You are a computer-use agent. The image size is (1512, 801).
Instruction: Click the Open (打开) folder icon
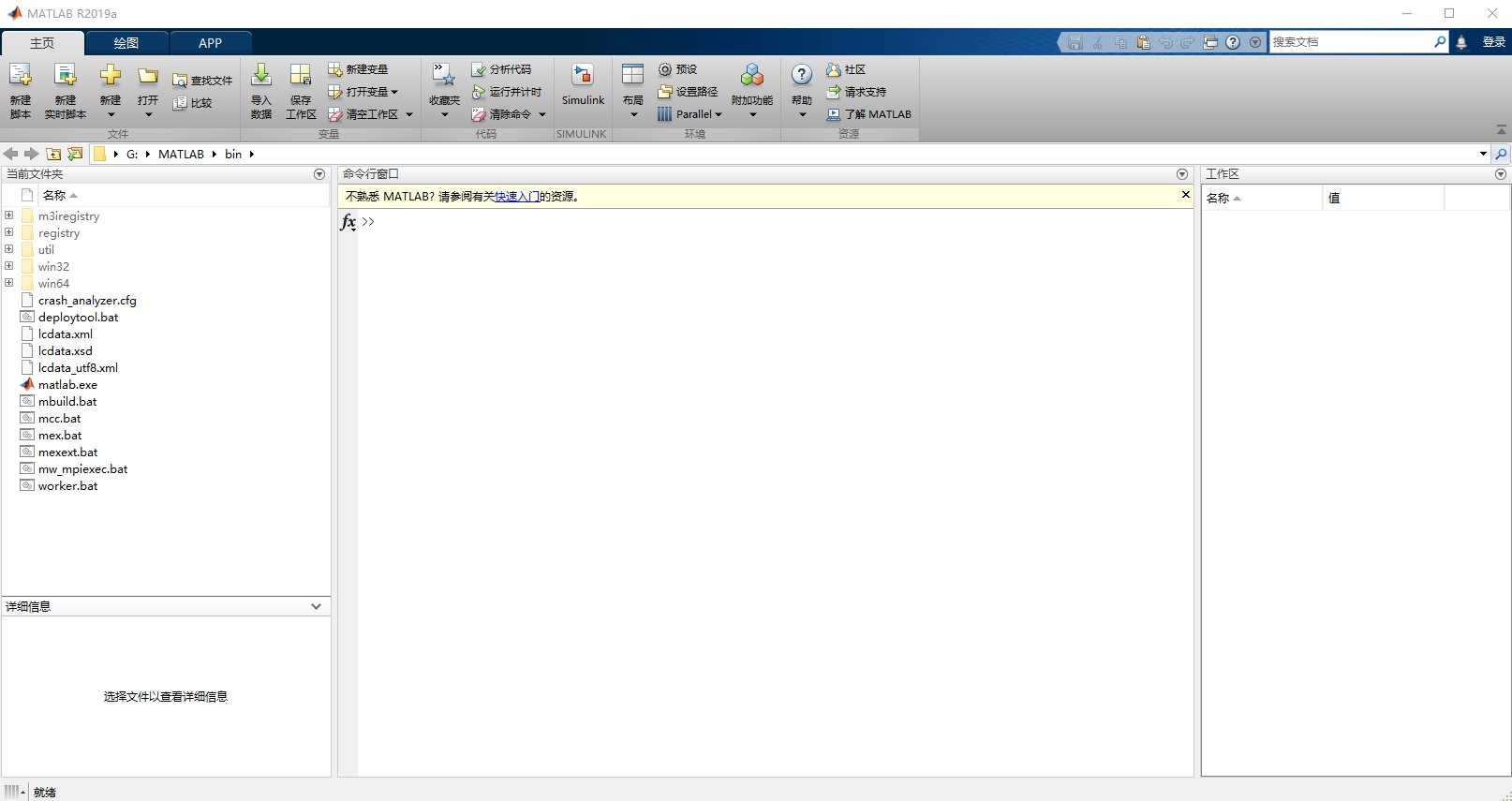148,76
